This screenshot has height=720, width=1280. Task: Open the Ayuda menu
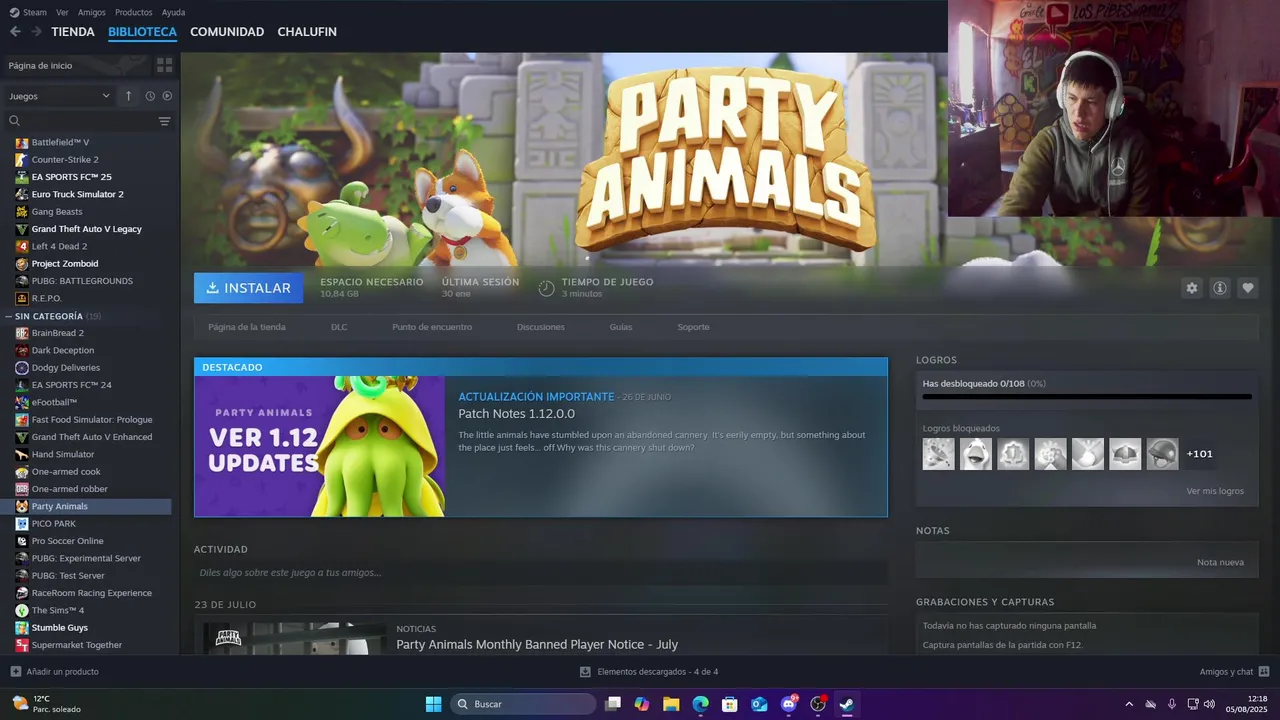coord(173,12)
